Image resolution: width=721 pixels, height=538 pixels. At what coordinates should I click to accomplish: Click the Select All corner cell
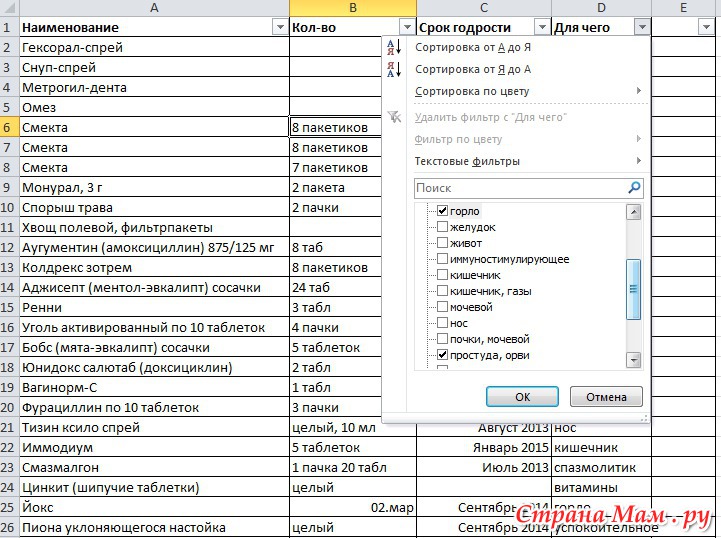pos(9,8)
